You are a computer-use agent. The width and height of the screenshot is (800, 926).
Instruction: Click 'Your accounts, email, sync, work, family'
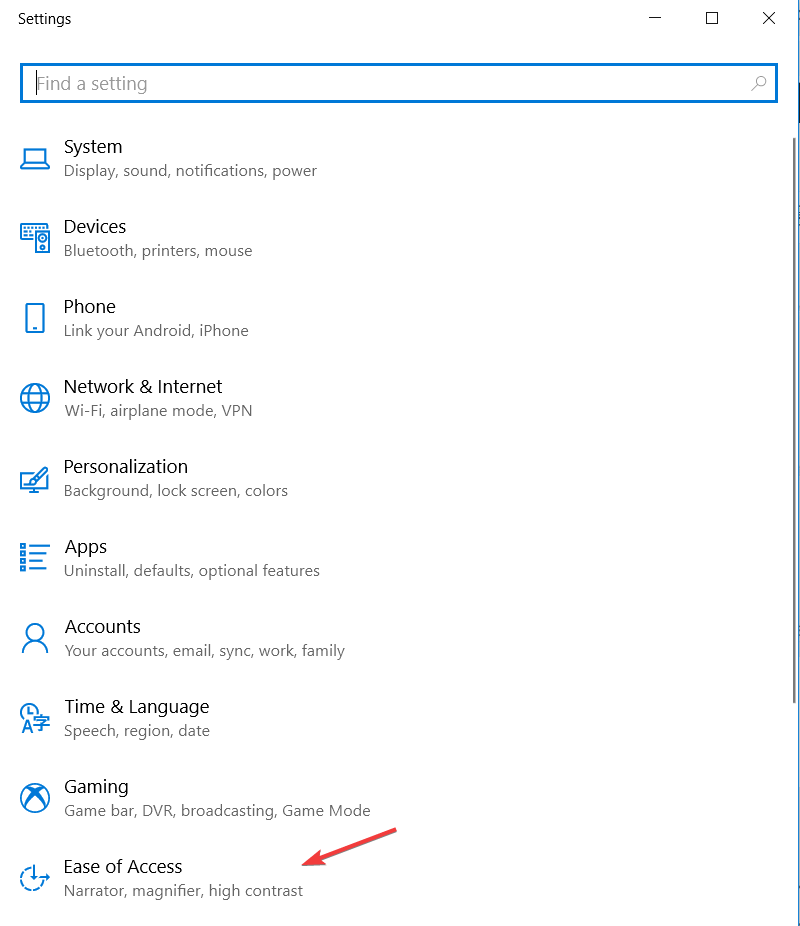204,651
